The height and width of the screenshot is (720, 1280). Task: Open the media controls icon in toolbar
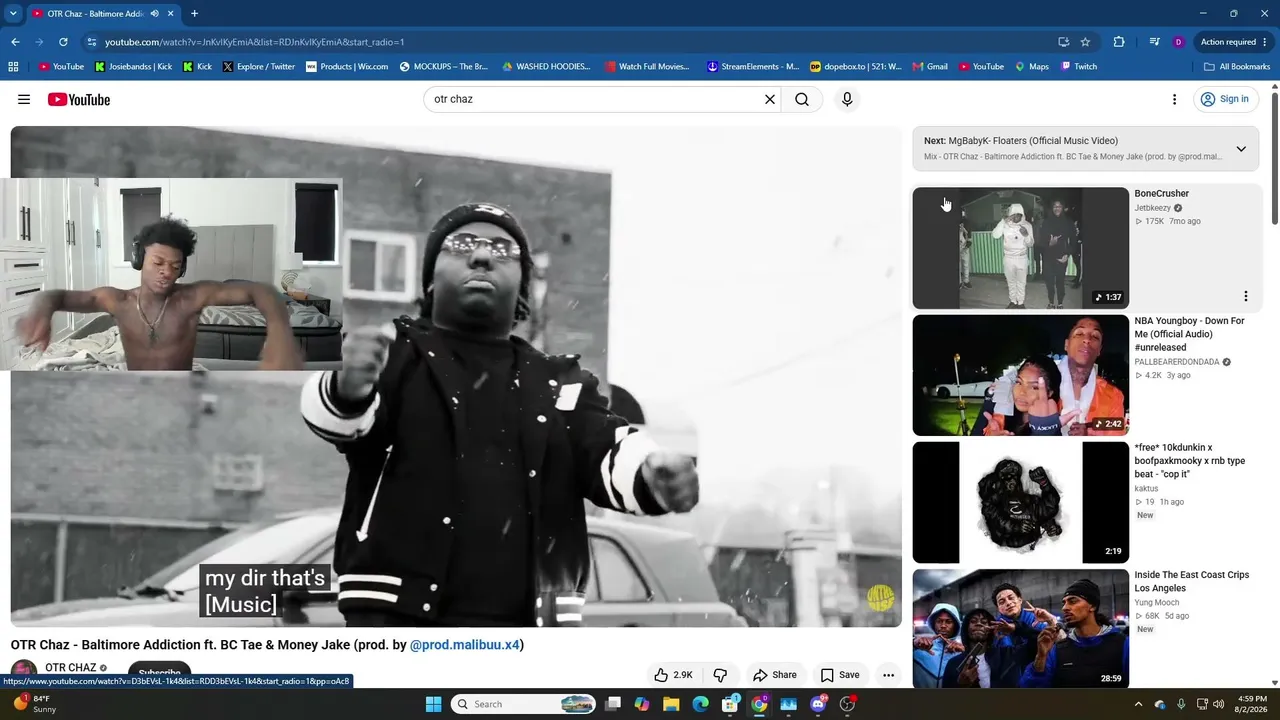pyautogui.click(x=1154, y=42)
